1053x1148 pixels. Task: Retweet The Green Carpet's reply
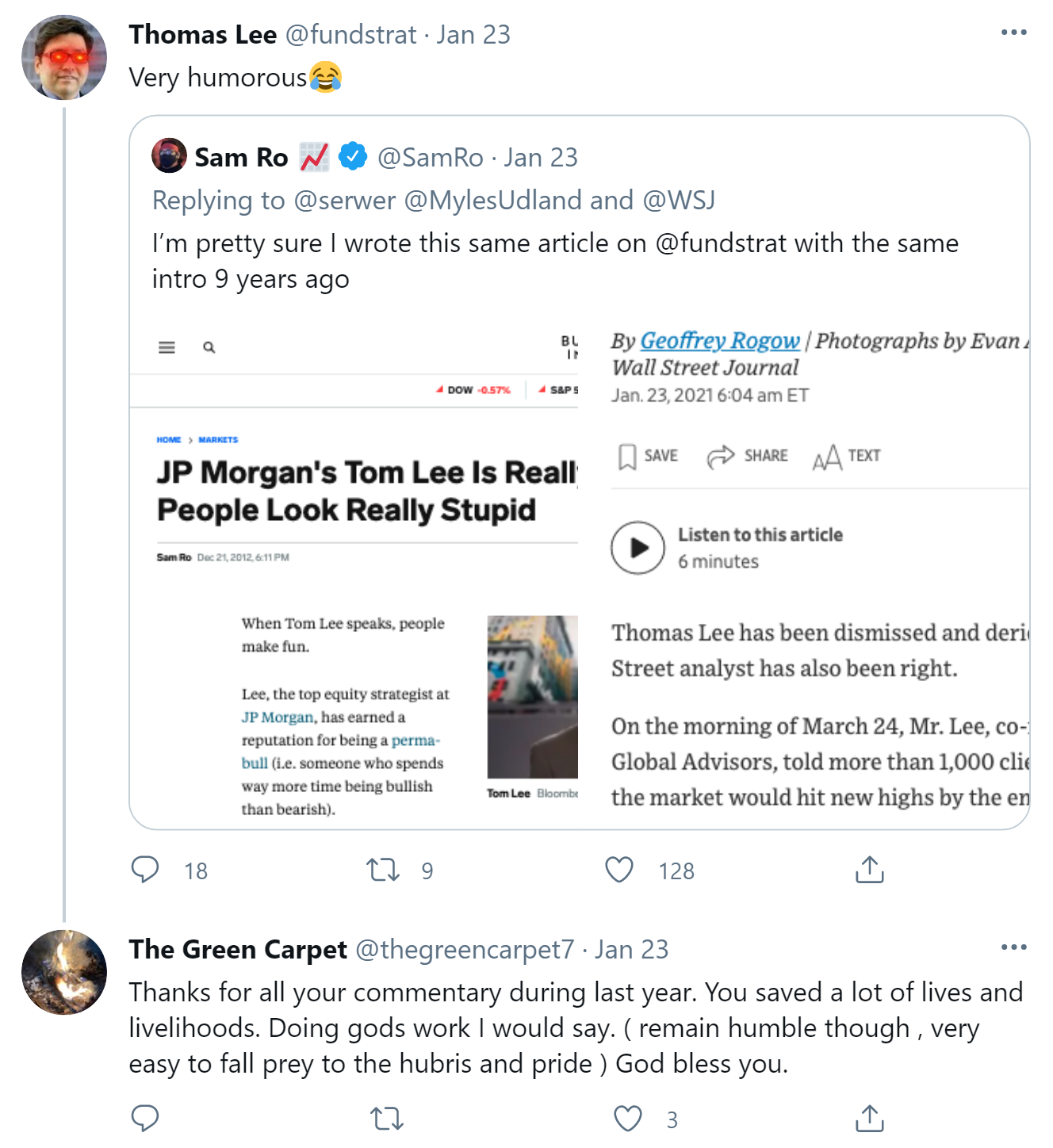[387, 1118]
